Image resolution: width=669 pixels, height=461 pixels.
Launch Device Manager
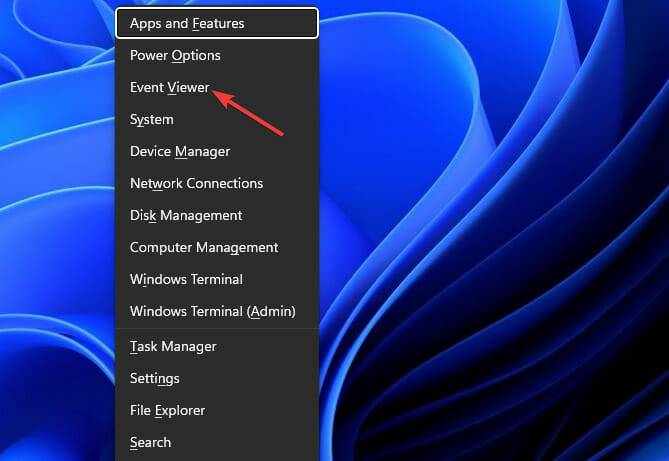coord(217,152)
